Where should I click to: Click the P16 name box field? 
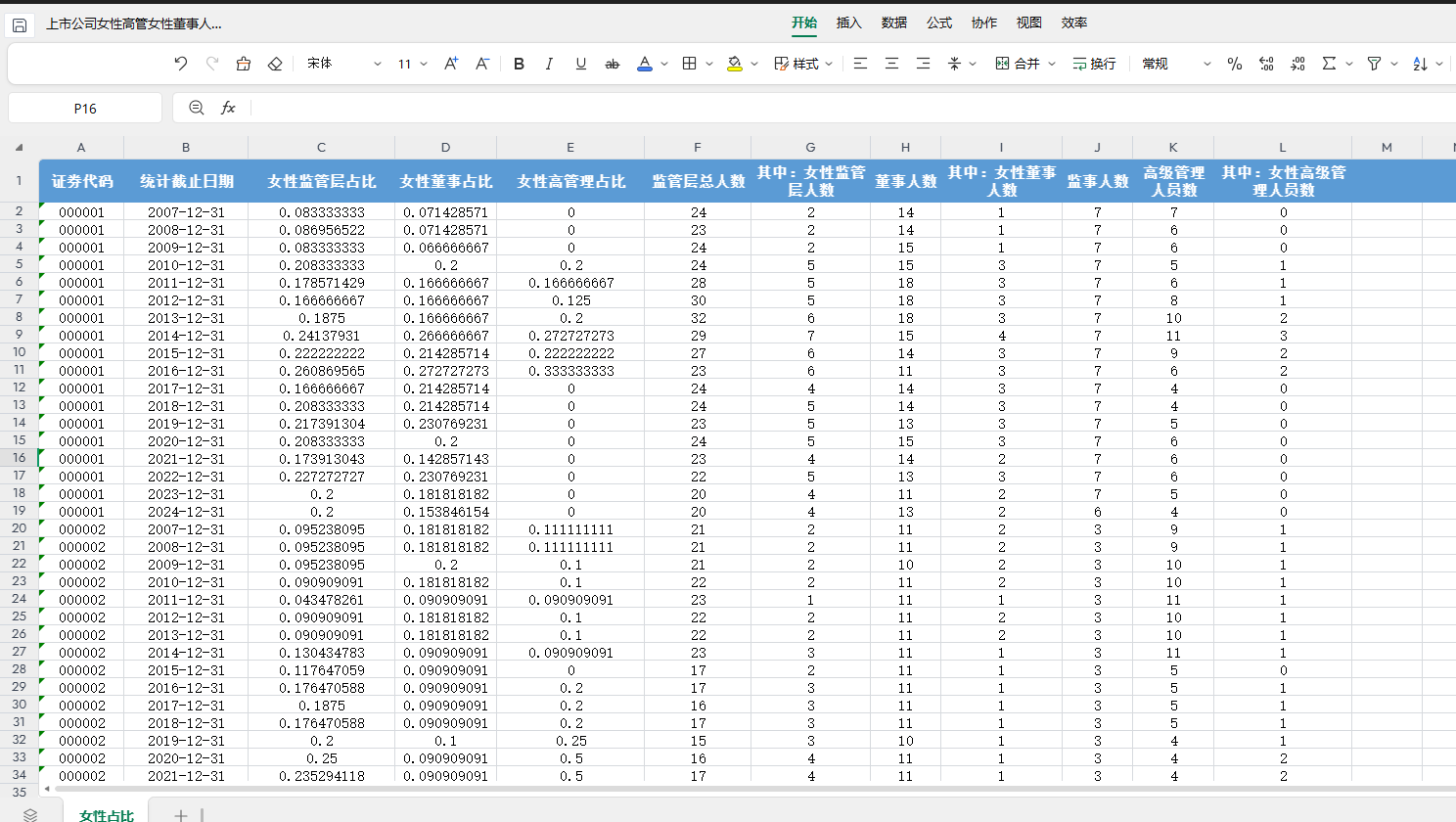[85, 109]
